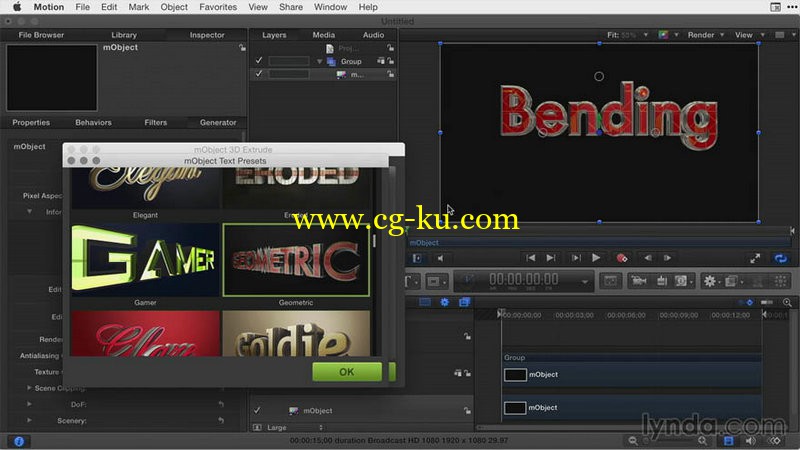Open the Apple menu
Viewport: 800px width, 450px height.
pos(17,7)
